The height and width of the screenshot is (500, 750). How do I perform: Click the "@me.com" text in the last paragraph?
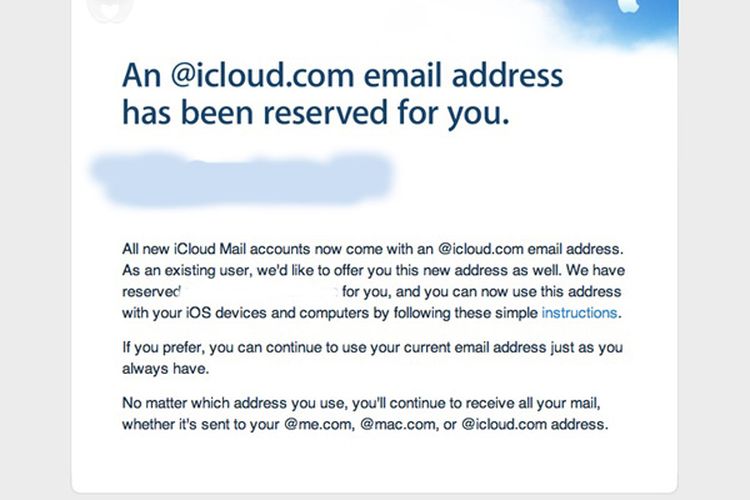[319, 424]
